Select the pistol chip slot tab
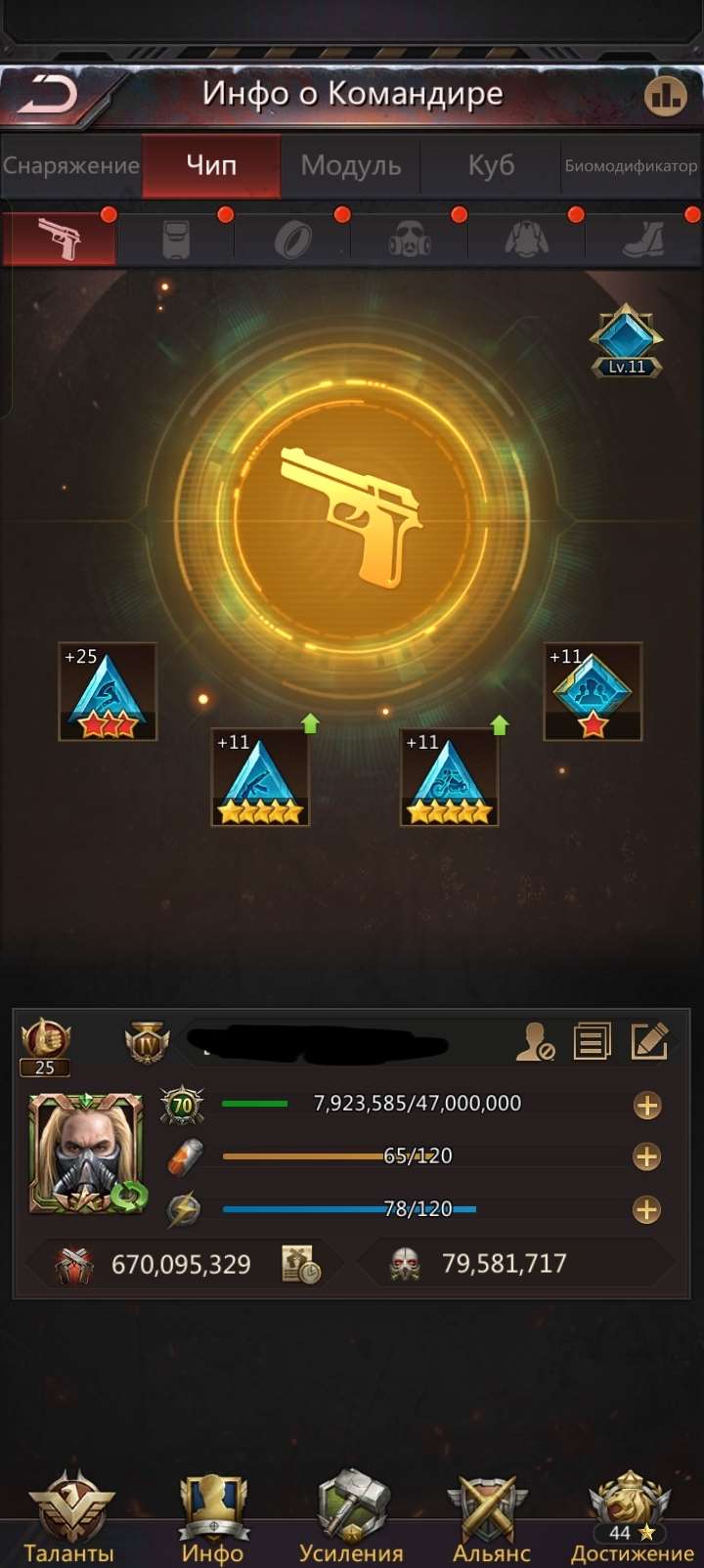704x1568 pixels. 60,238
